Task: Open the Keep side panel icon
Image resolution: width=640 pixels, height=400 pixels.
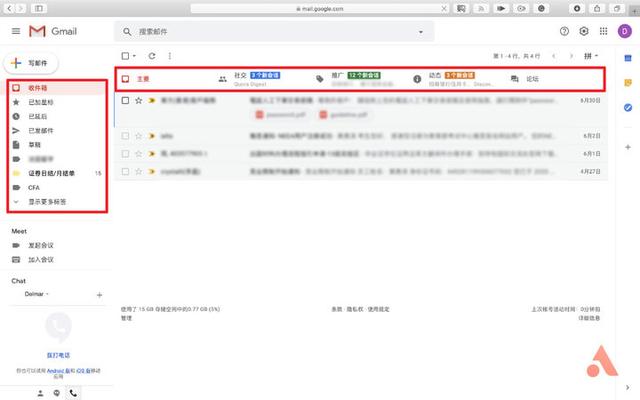Action: (x=628, y=83)
